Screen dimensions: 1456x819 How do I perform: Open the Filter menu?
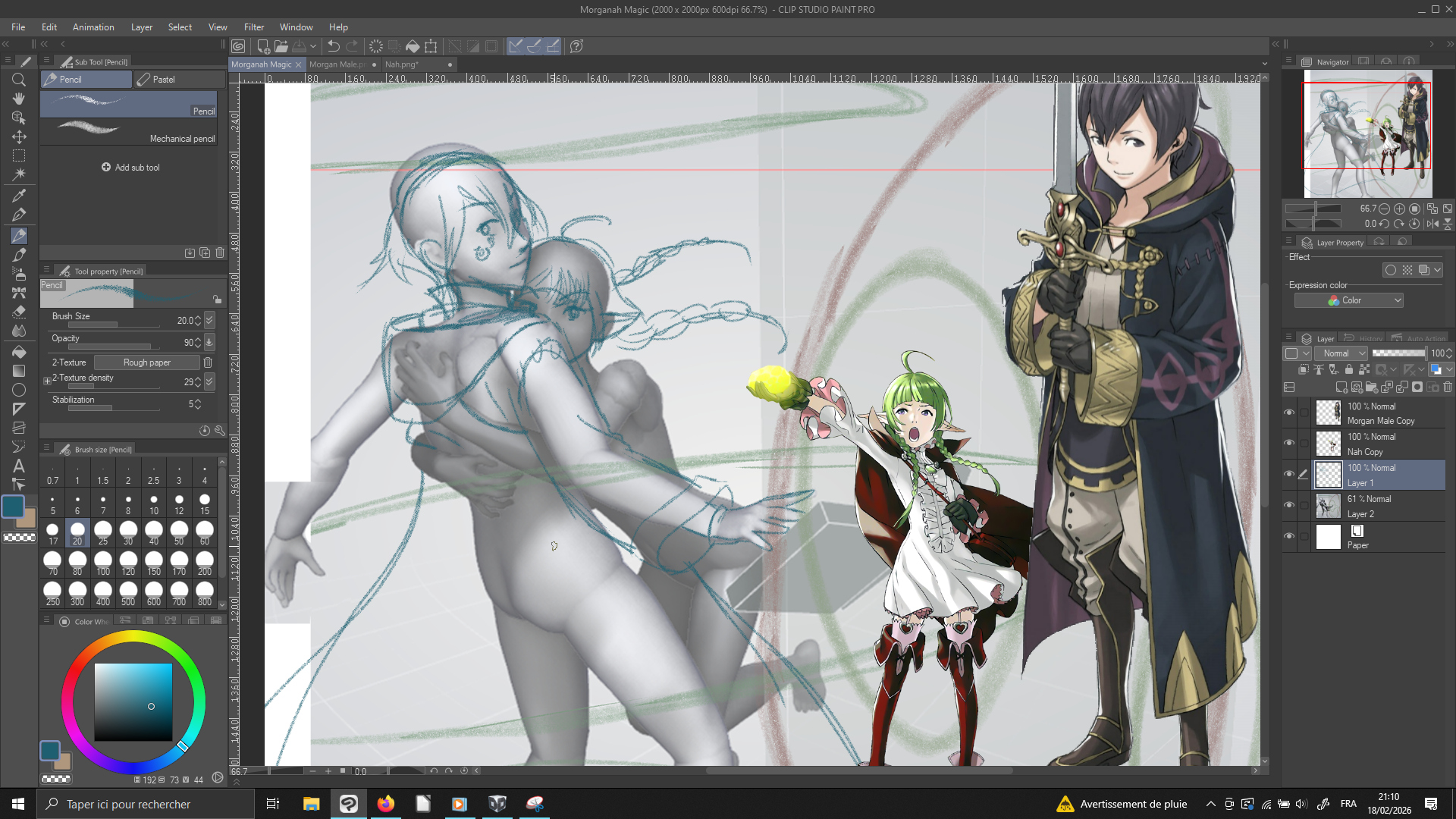(x=254, y=27)
